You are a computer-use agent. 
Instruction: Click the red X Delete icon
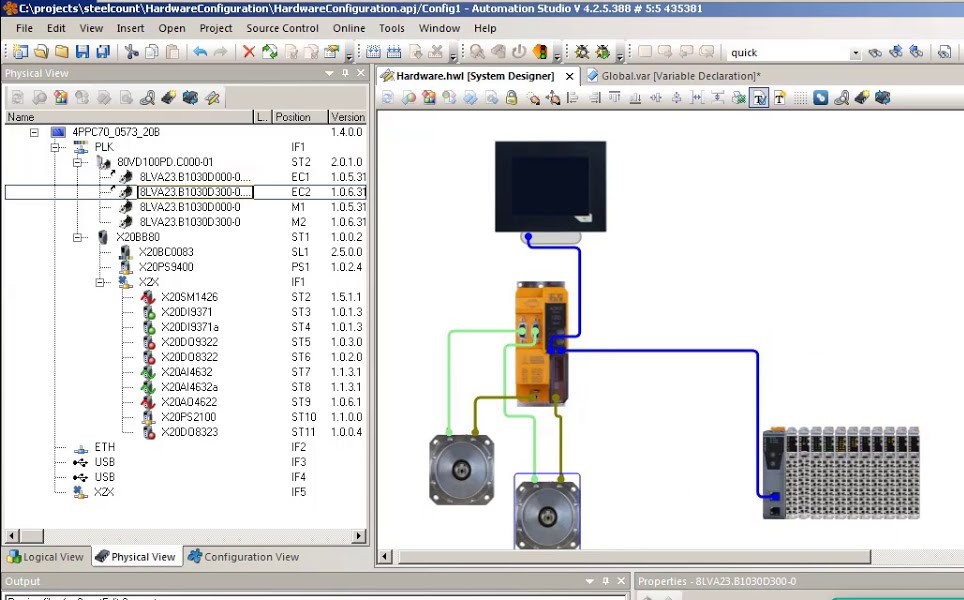[x=248, y=52]
